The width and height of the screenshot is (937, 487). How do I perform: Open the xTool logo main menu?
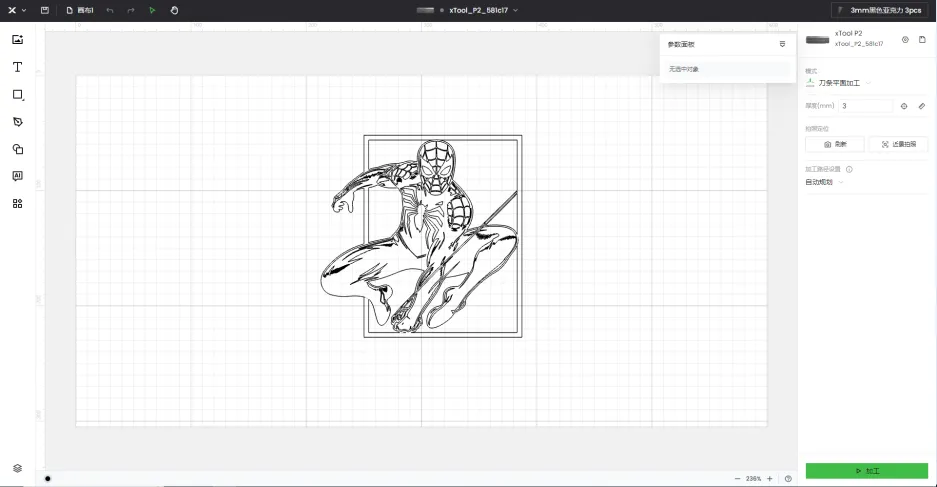pos(16,10)
